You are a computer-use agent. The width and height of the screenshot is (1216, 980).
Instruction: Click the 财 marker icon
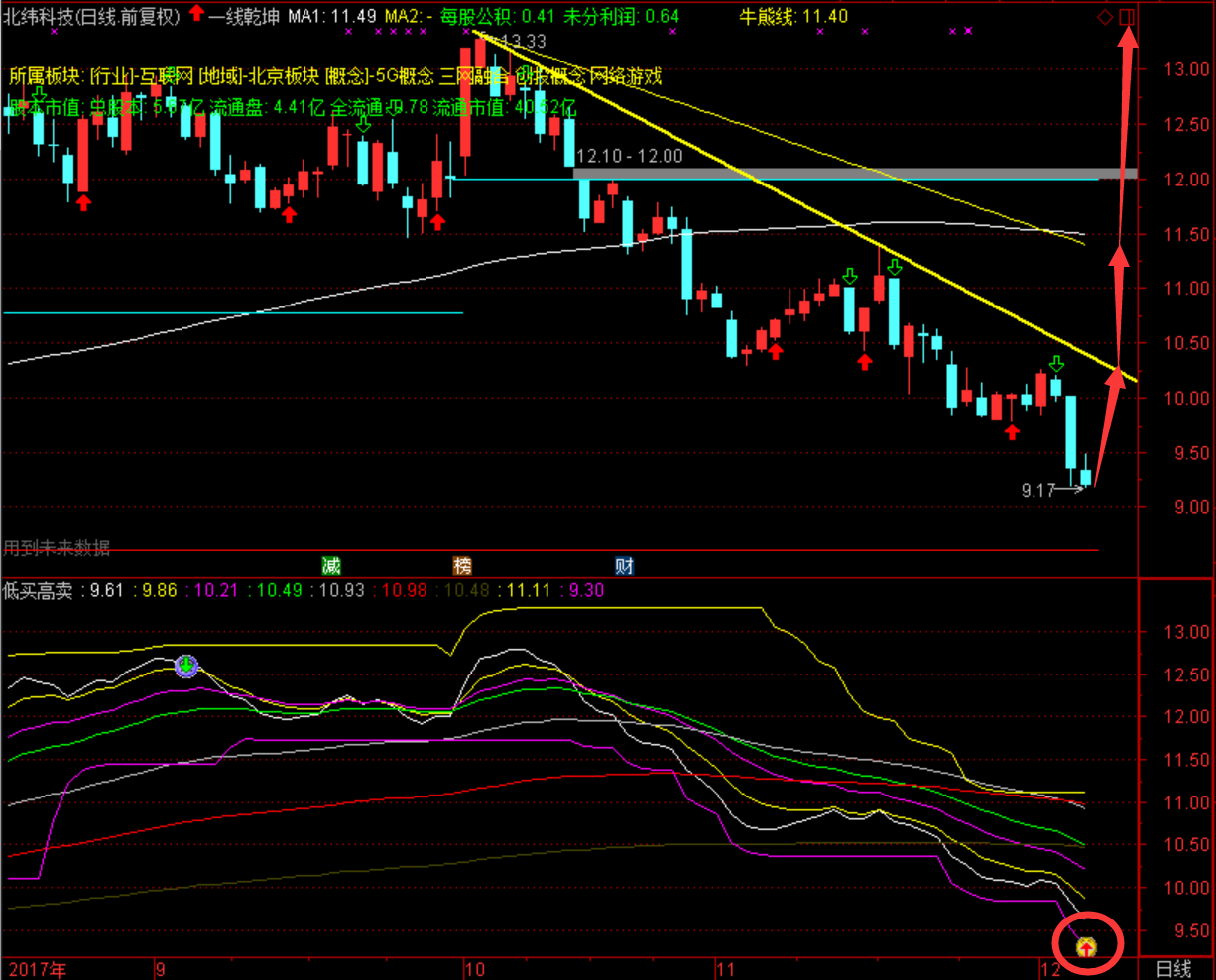[624, 566]
